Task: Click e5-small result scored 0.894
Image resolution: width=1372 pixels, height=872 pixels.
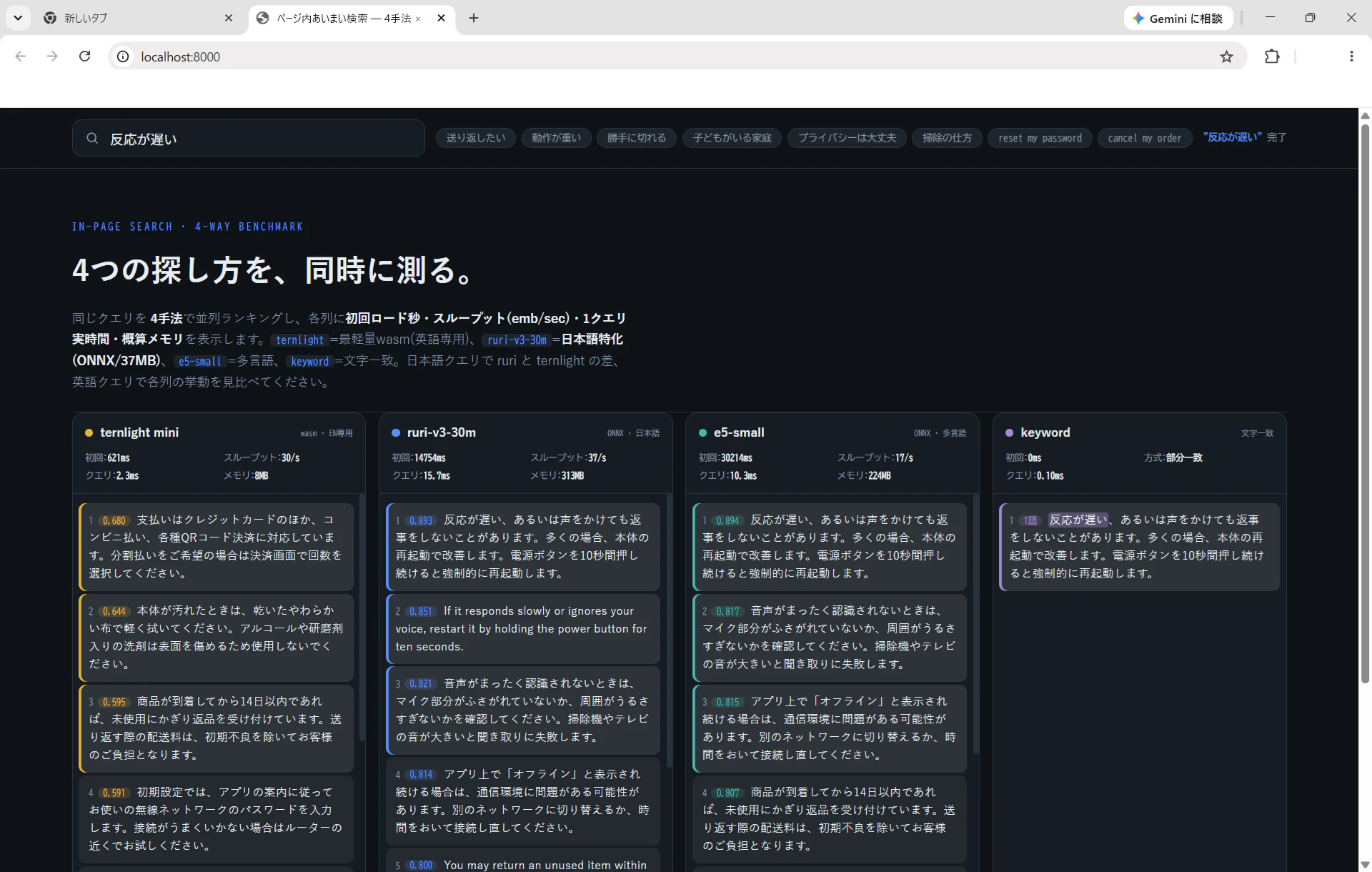Action: 830,547
